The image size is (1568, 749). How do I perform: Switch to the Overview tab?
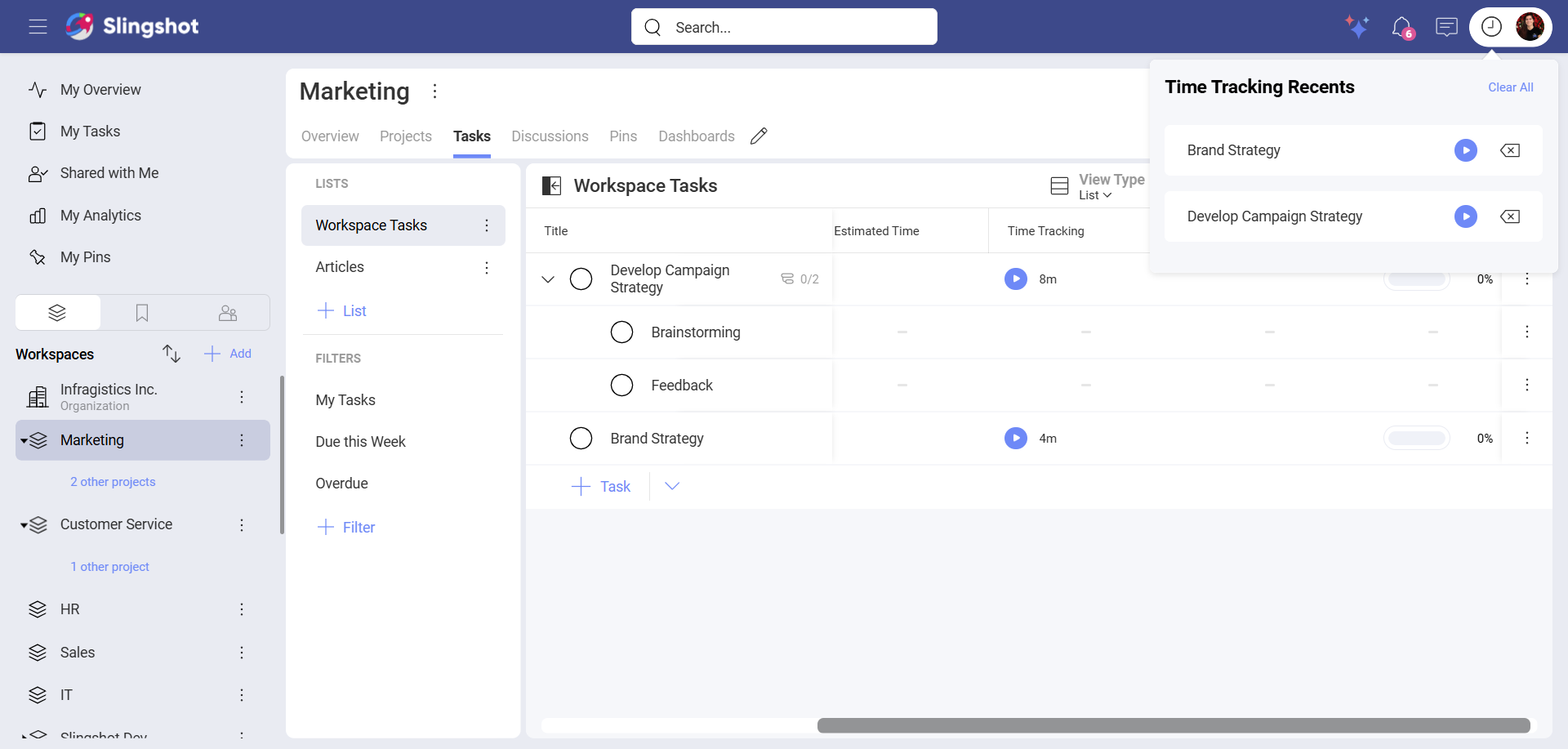tap(330, 136)
